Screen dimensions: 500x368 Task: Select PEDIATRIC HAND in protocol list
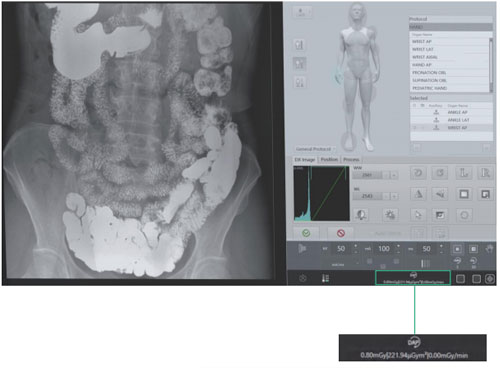click(449, 88)
